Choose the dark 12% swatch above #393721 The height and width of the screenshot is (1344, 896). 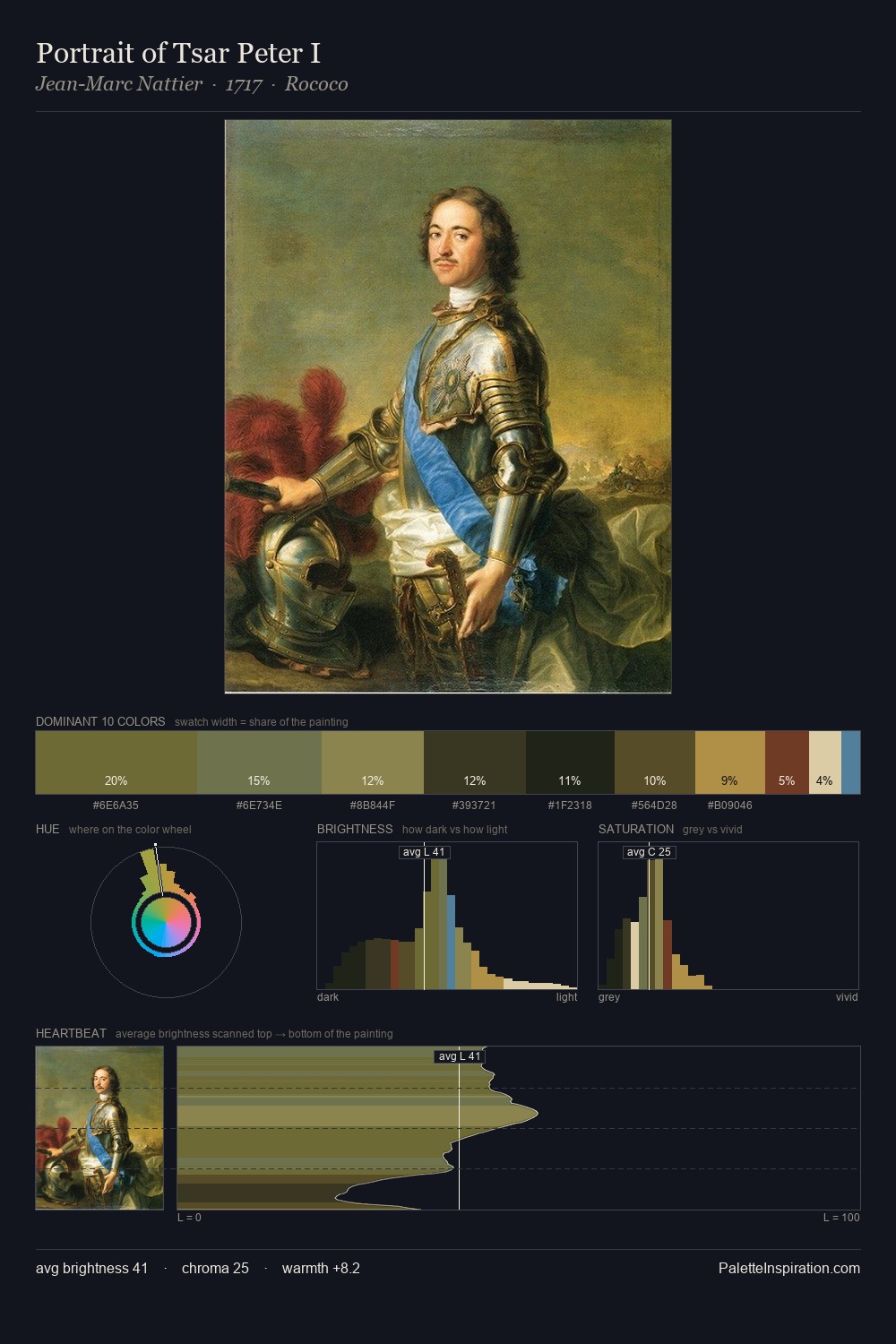coord(475,762)
